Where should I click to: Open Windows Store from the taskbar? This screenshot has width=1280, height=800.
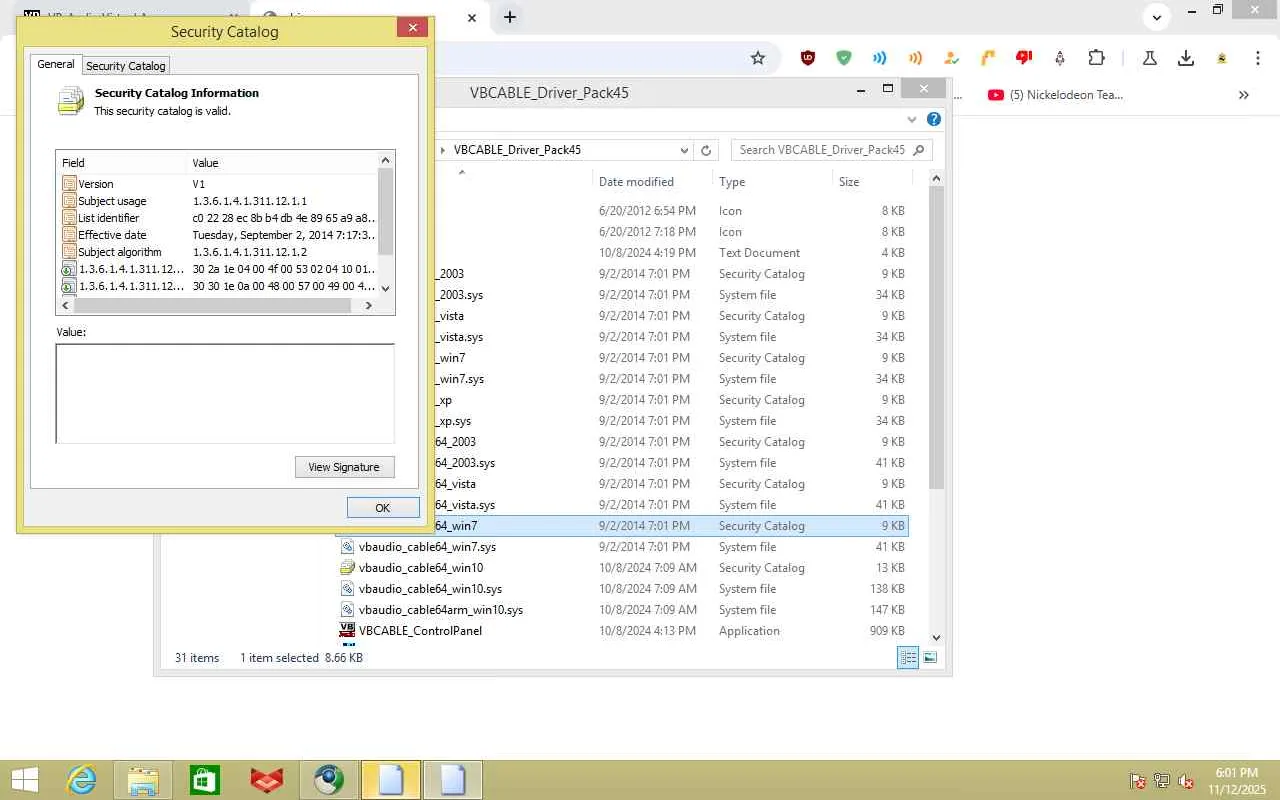[205, 780]
